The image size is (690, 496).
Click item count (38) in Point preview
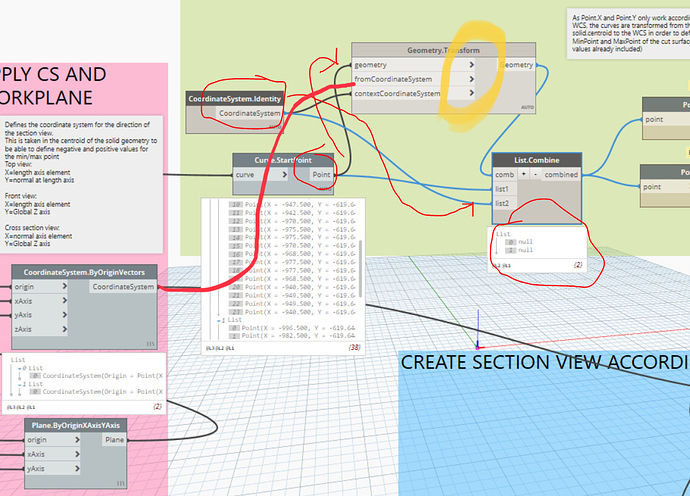(354, 348)
